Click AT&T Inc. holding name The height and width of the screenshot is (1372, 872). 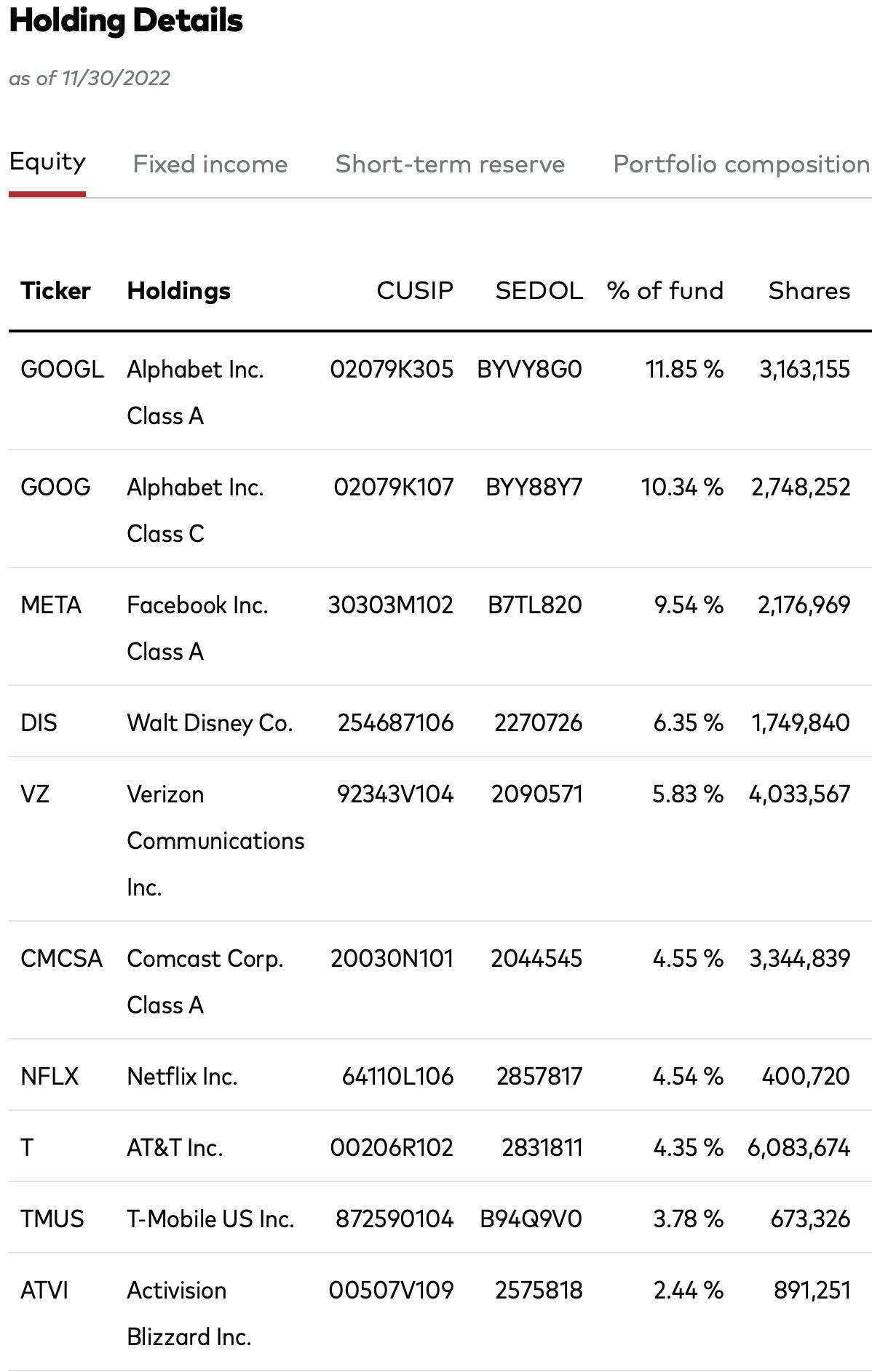pyautogui.click(x=175, y=1147)
